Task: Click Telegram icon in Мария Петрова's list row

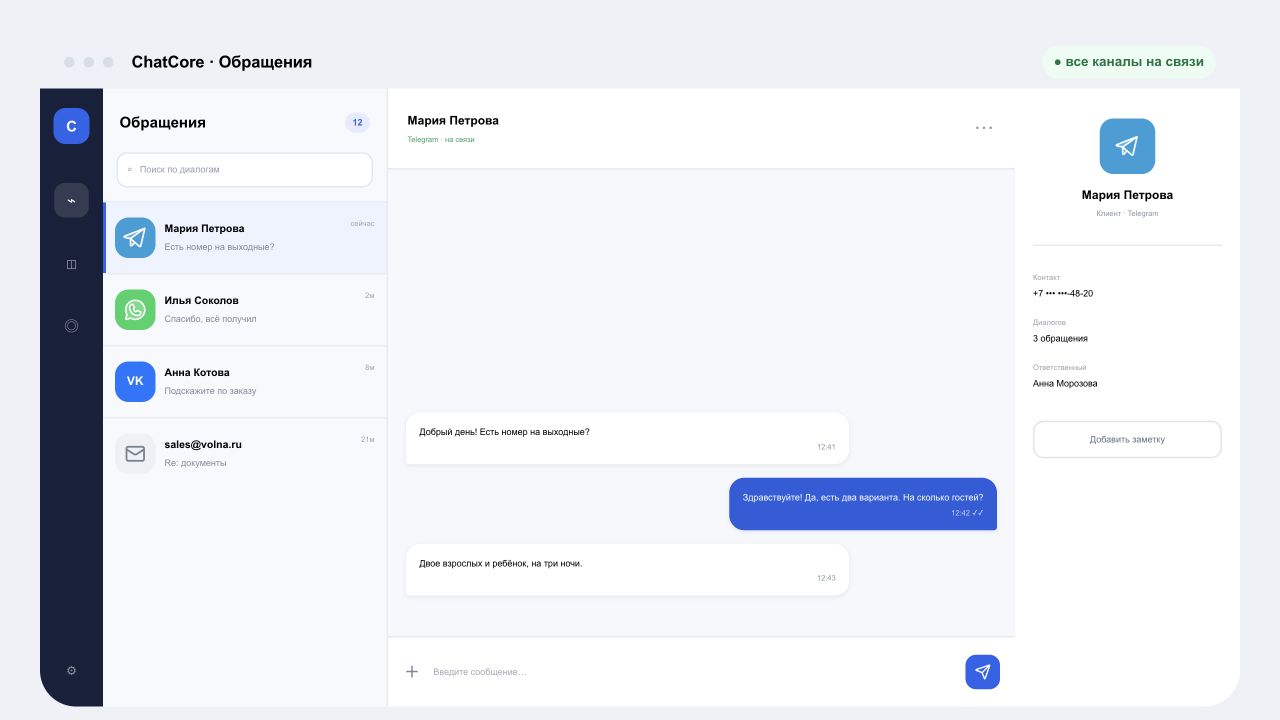Action: tap(135, 238)
